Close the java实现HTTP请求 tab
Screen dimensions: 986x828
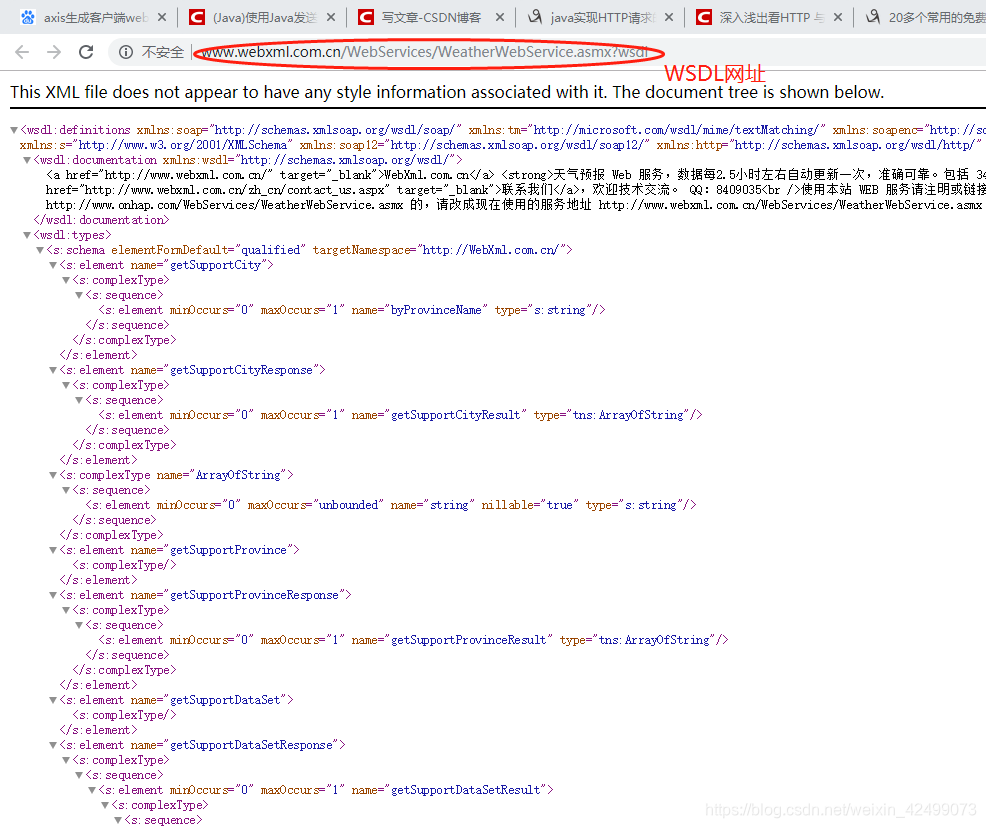coord(669,18)
